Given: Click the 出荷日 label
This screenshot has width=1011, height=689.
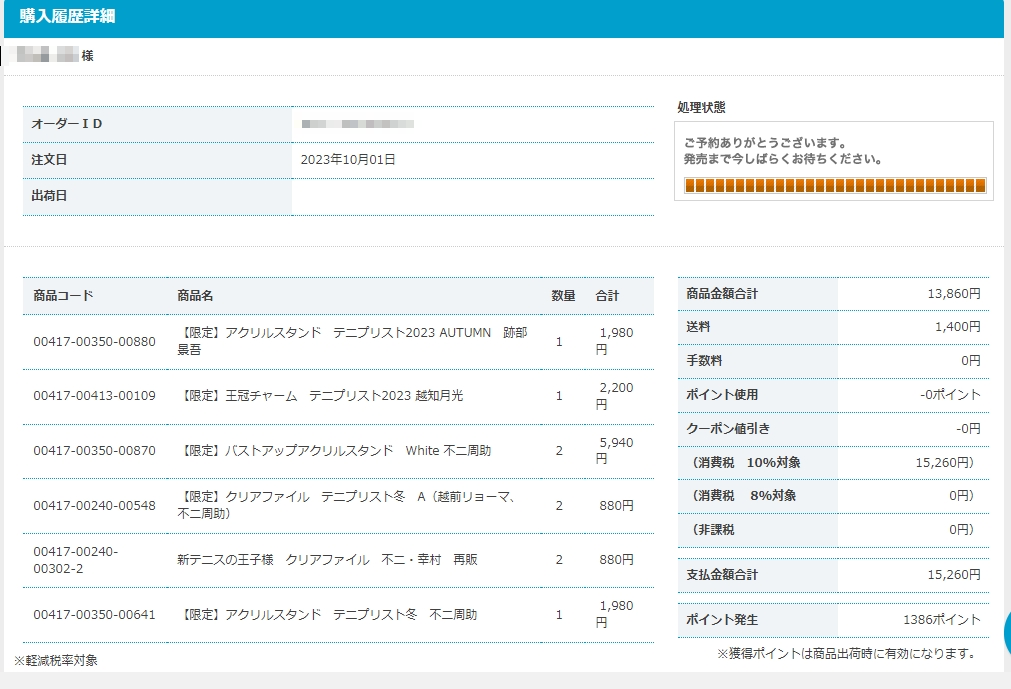Looking at the screenshot, I should tap(49, 196).
